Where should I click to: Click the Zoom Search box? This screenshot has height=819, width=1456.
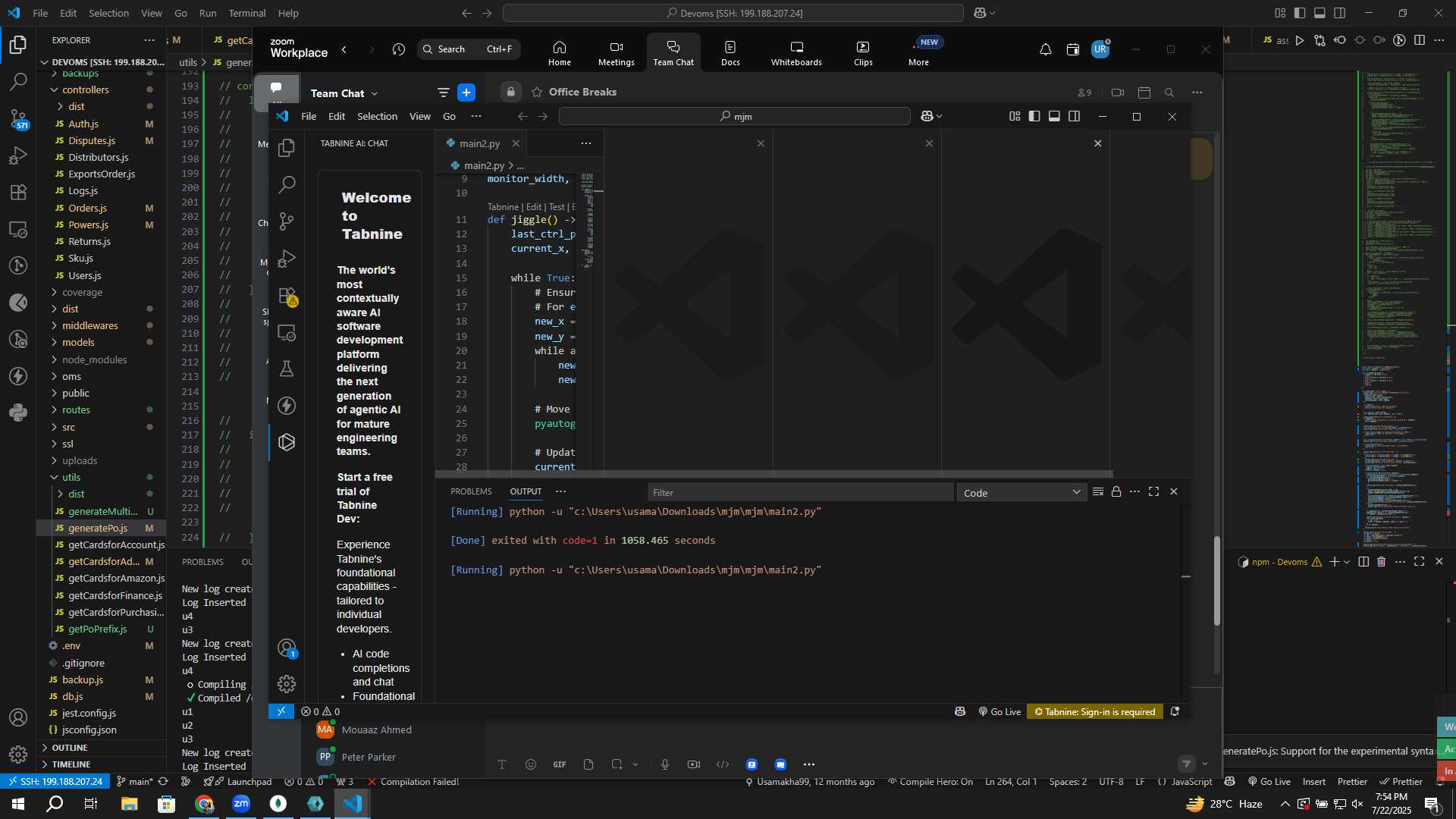click(x=469, y=49)
